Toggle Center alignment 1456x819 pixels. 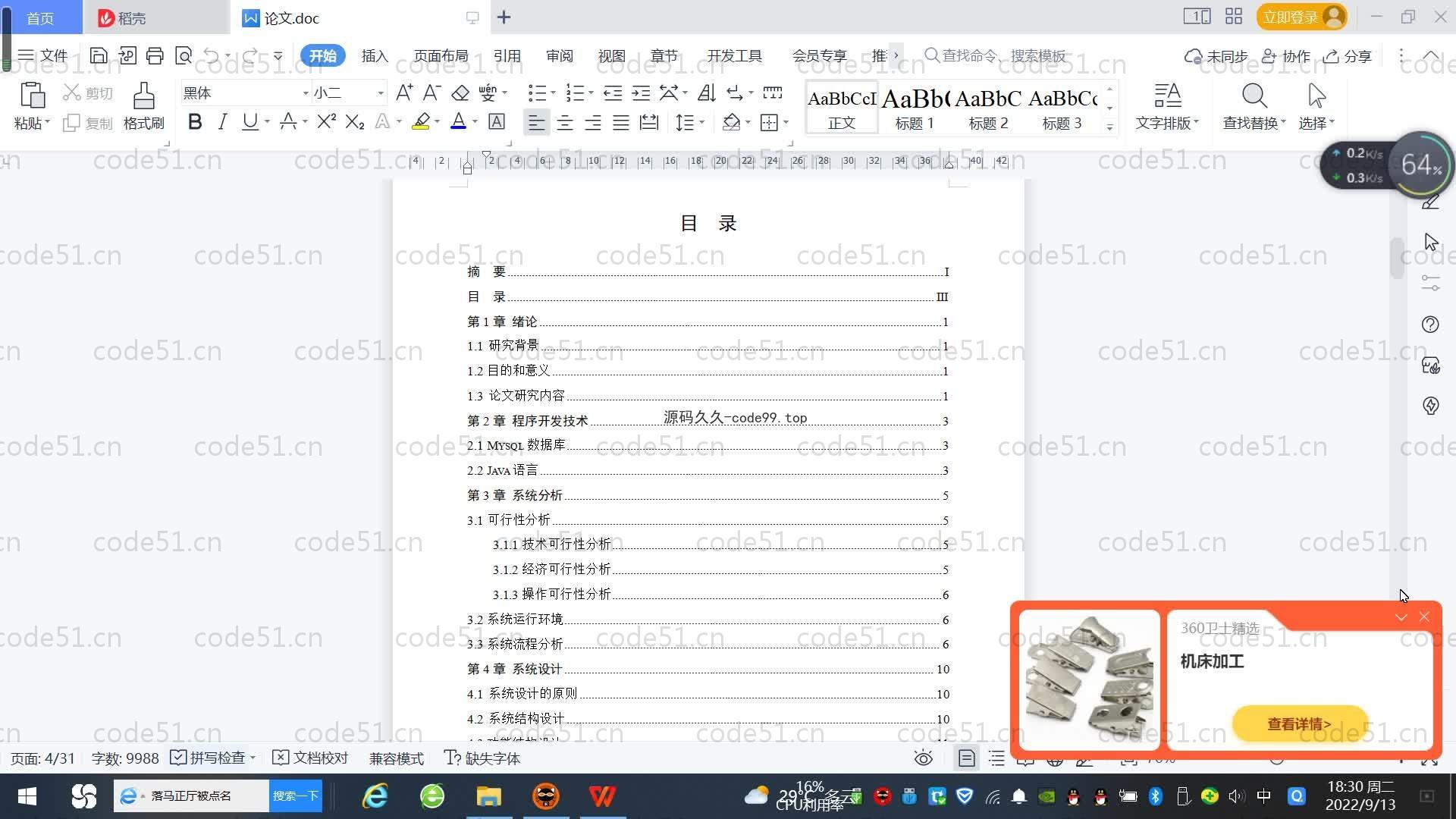pyautogui.click(x=565, y=122)
